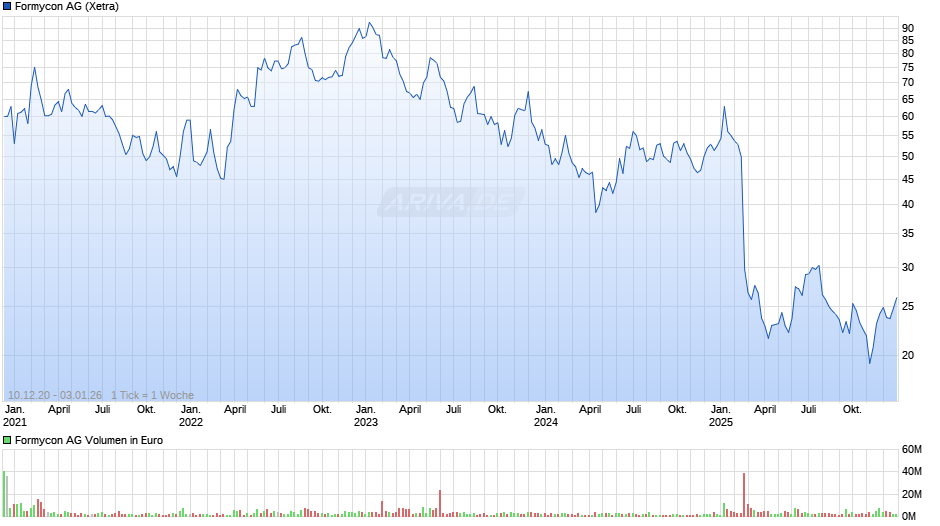The width and height of the screenshot is (940, 526).
Task: Click the price axis label 70
Action: 908,82
